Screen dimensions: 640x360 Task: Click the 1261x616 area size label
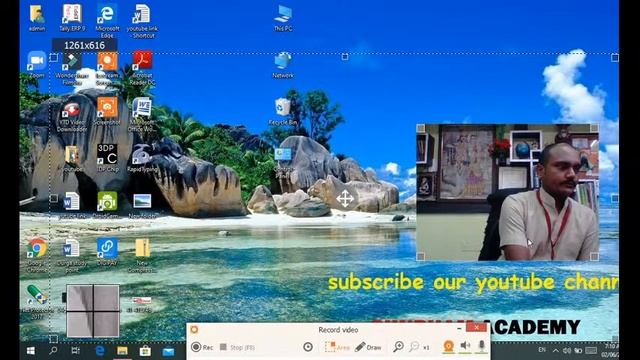pyautogui.click(x=84, y=45)
